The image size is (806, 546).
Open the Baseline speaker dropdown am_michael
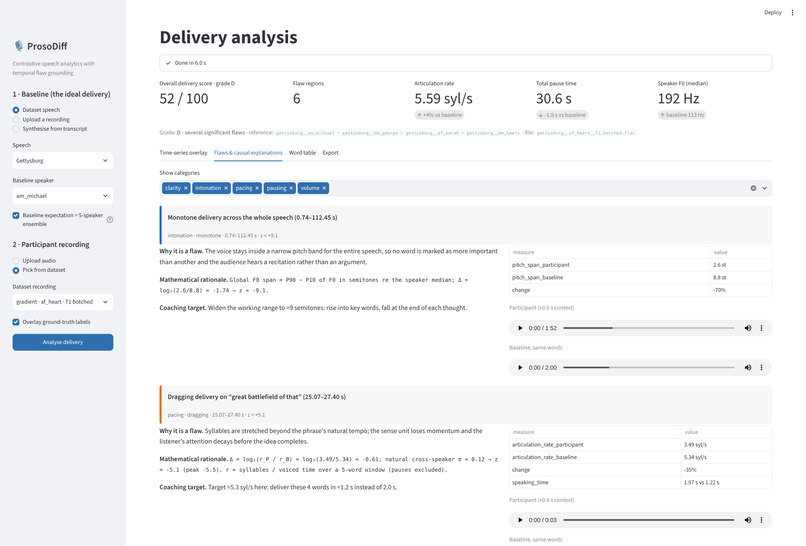coord(63,196)
